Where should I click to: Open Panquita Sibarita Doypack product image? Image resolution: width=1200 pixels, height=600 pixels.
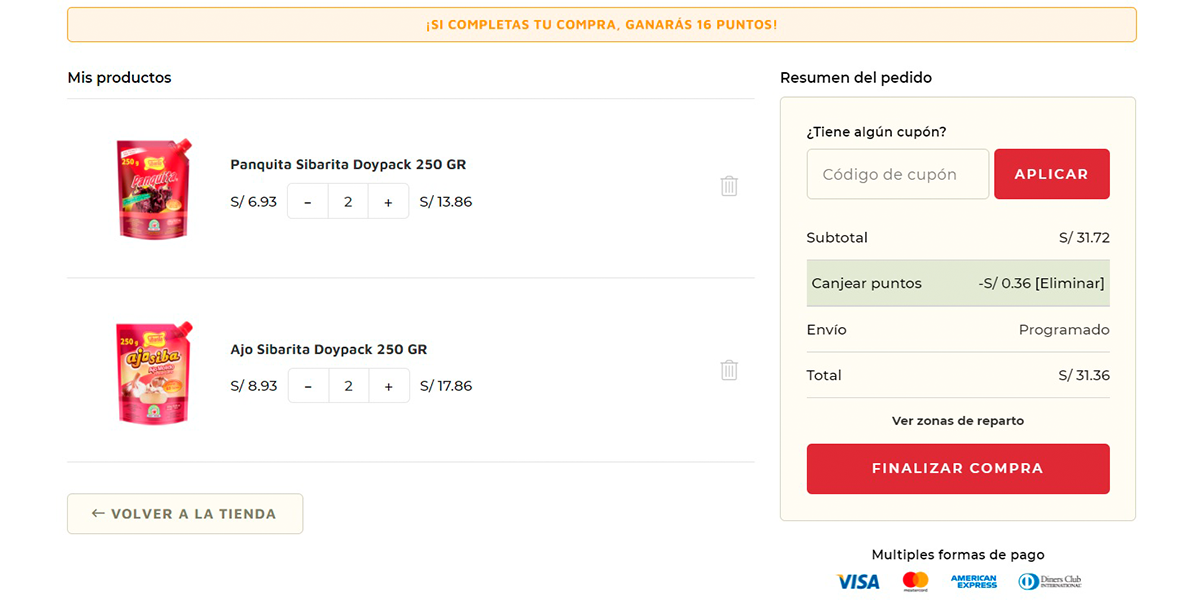coord(153,189)
